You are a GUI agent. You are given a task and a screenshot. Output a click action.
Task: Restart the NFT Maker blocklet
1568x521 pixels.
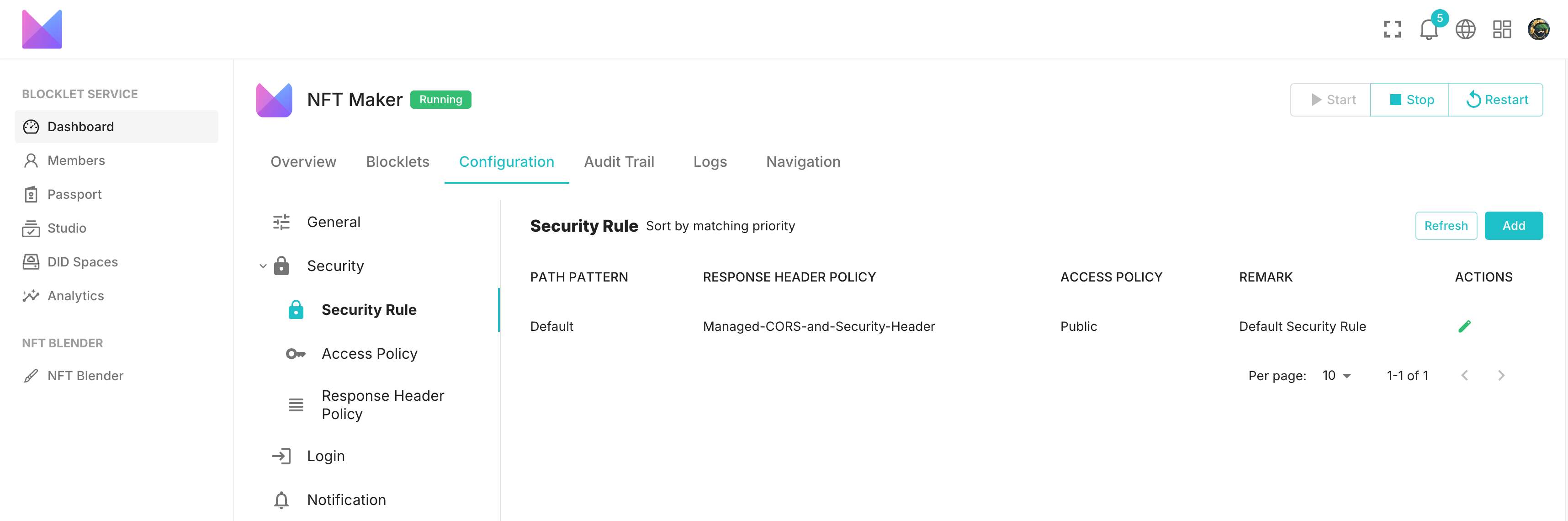1496,100
